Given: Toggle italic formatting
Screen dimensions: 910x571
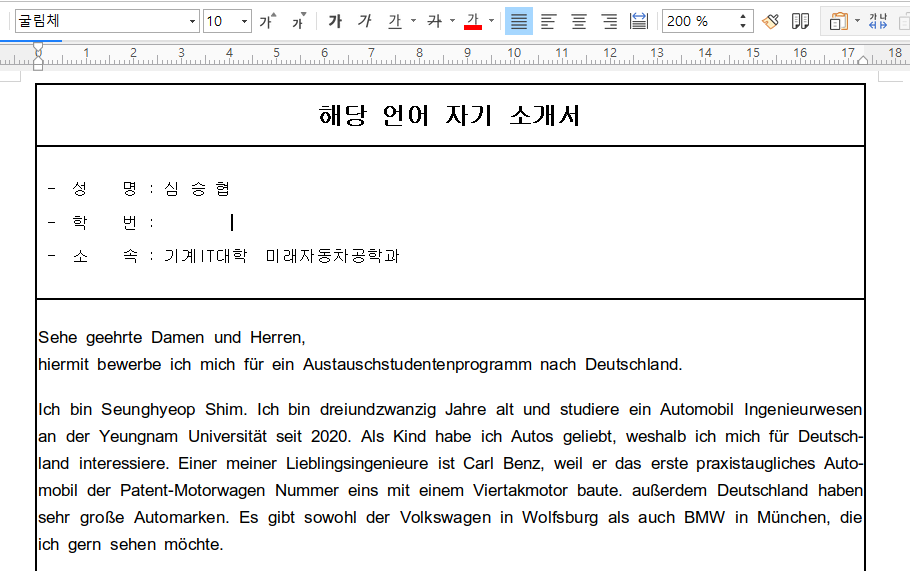Looking at the screenshot, I should tap(364, 21).
